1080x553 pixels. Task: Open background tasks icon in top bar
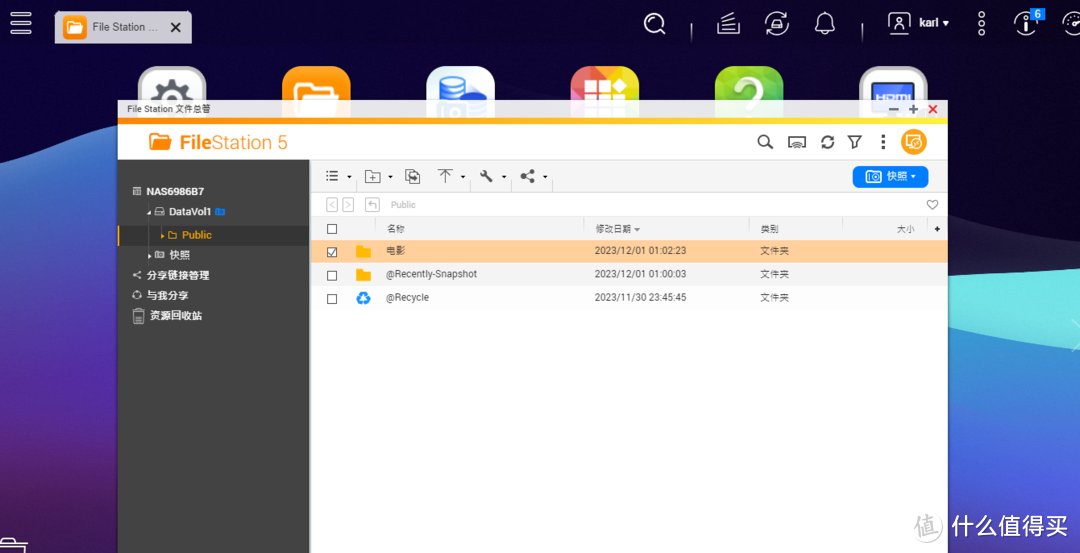pyautogui.click(x=728, y=24)
